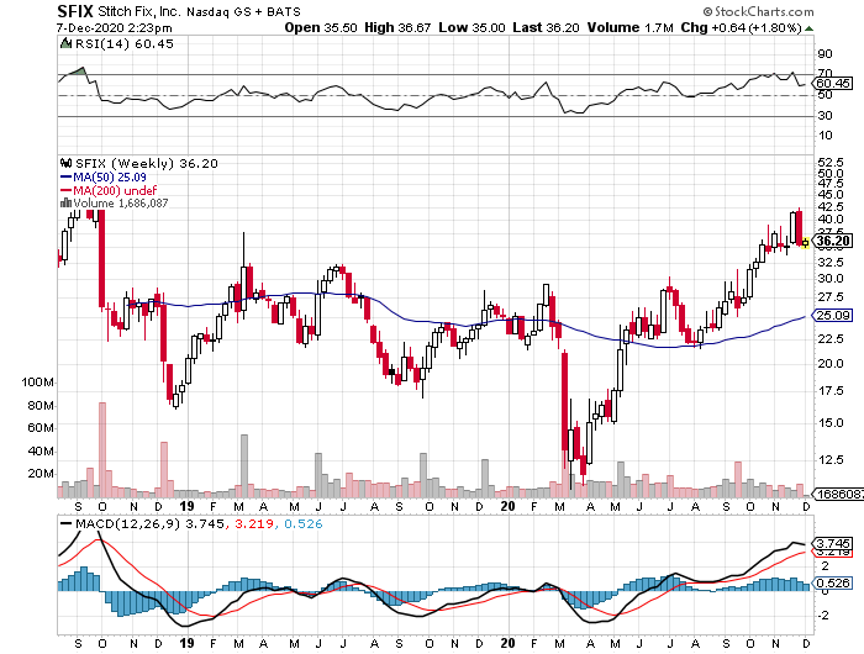Click the 60.45 RSI value tag
Image resolution: width=864 pixels, height=654 pixels.
833,83
